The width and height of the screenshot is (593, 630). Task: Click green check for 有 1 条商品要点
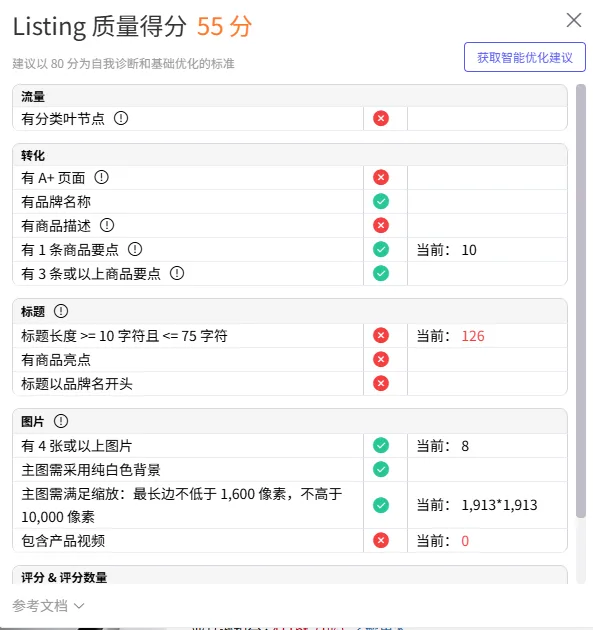381,250
